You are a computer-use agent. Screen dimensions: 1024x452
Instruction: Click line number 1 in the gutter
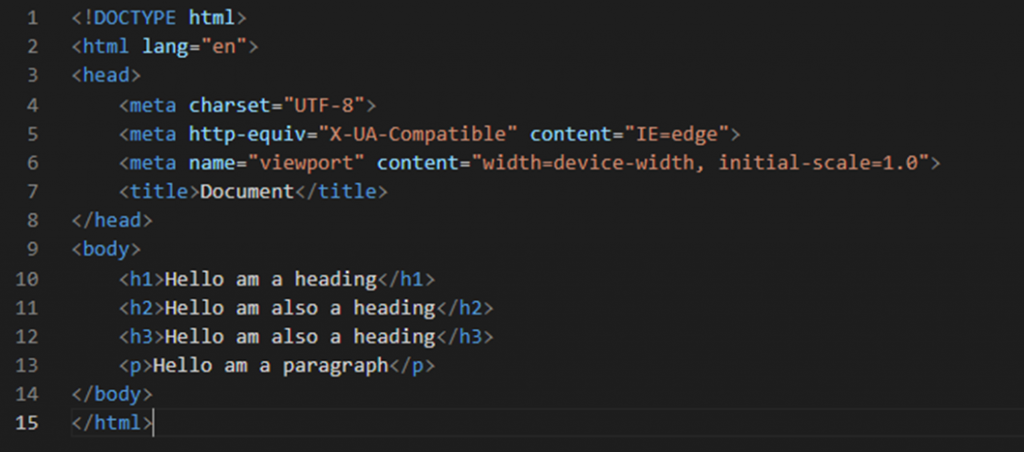(x=33, y=18)
